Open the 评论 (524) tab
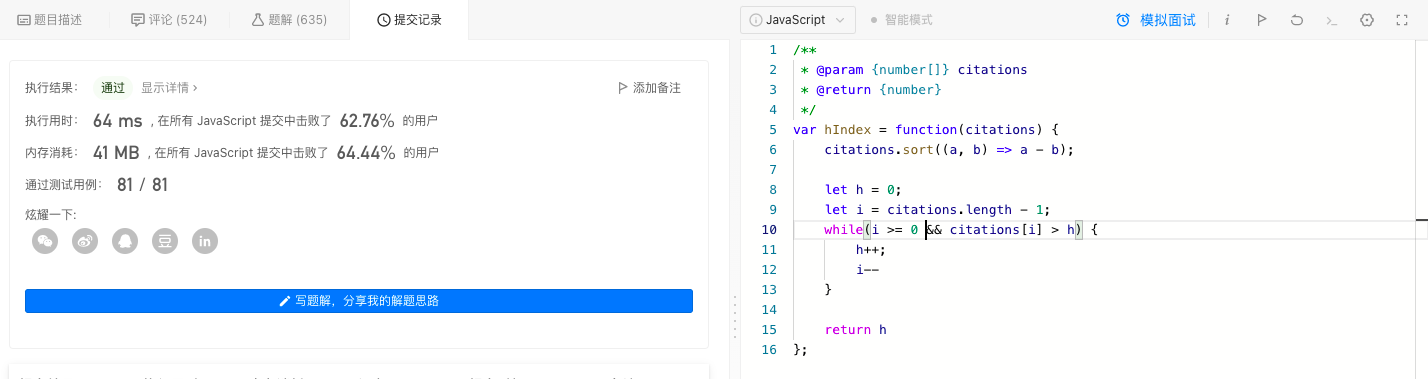This screenshot has height=379, width=1428. pos(168,20)
